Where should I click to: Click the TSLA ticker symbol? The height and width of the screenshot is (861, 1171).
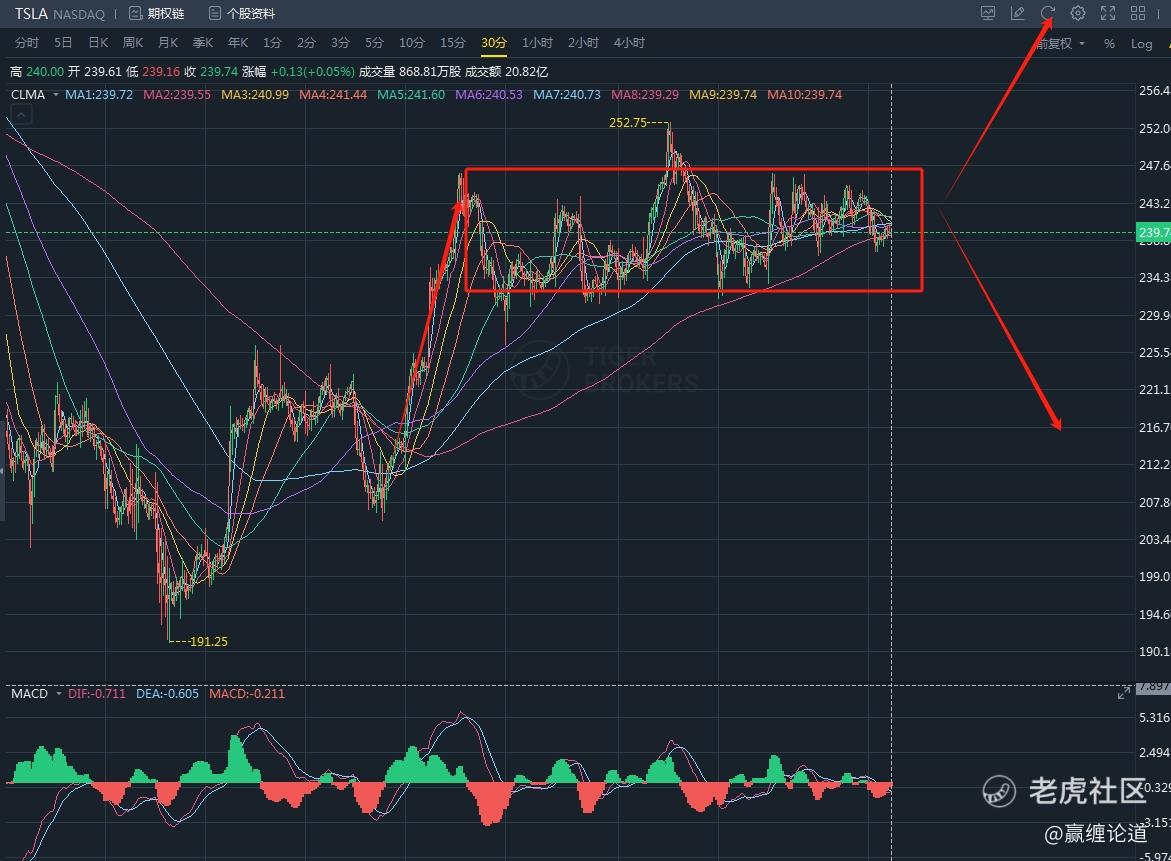31,13
